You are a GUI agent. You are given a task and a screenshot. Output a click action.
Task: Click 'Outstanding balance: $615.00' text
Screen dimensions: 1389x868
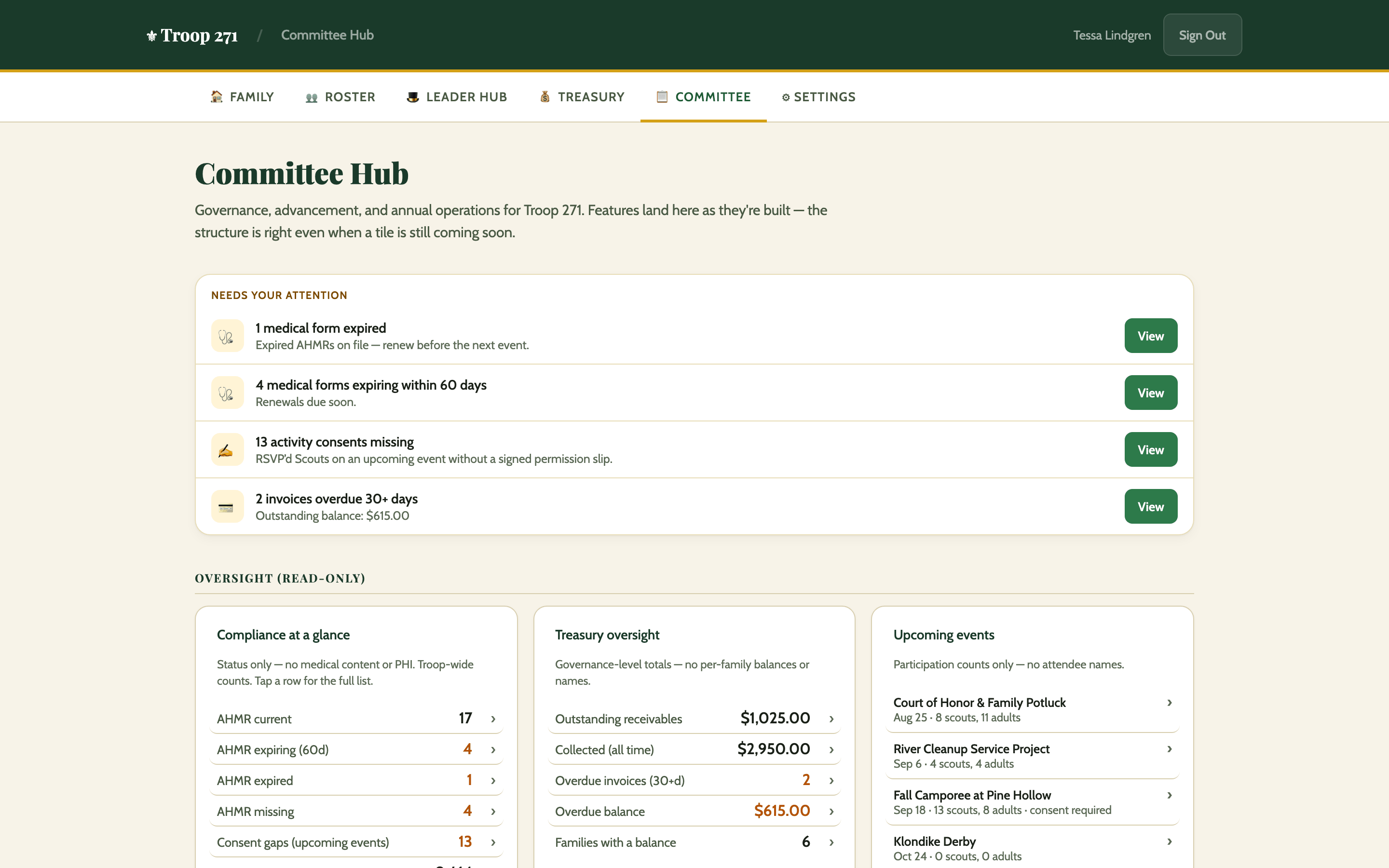(x=332, y=515)
